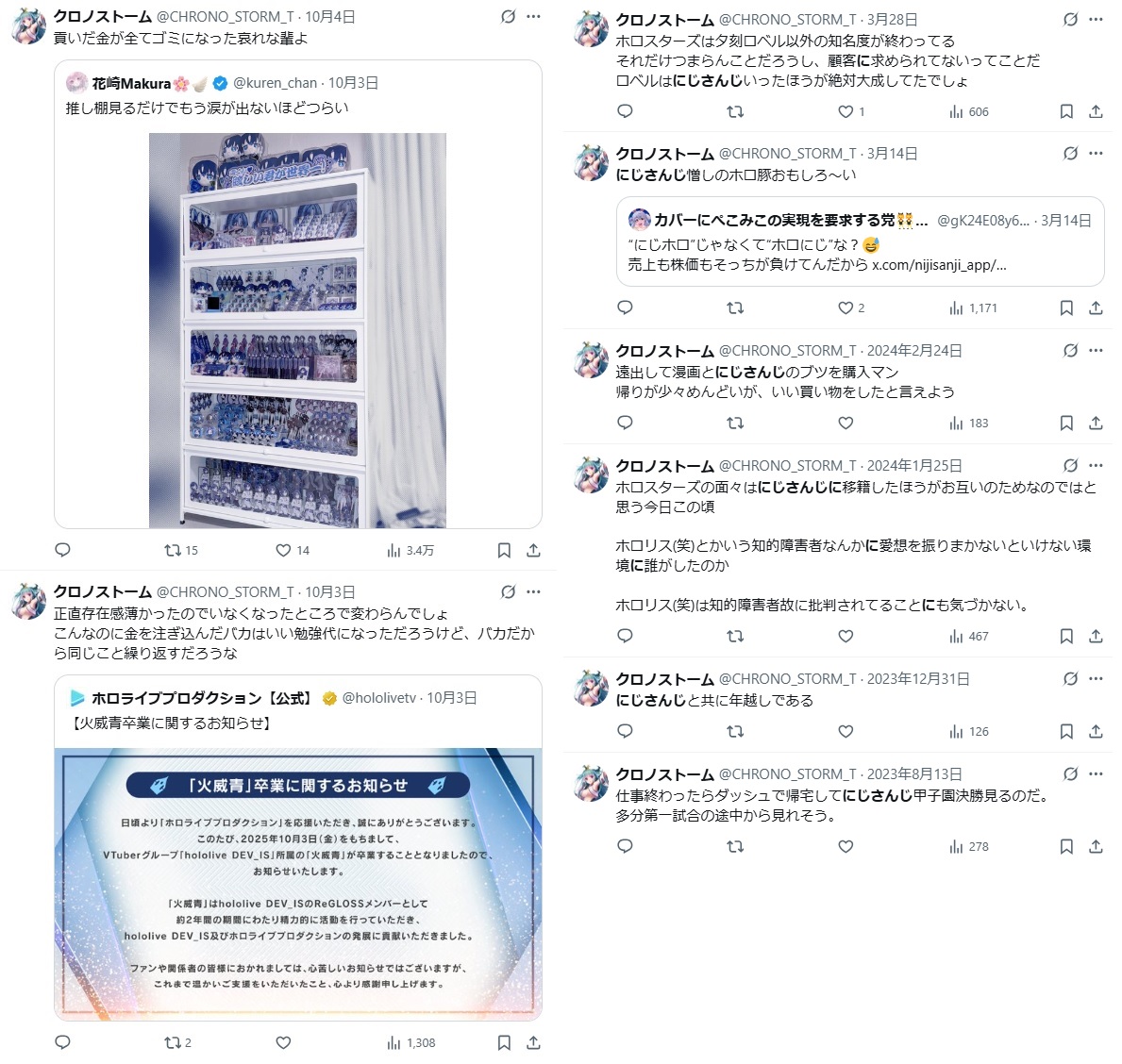The width and height of the screenshot is (1122, 1064).
Task: Share the 2023 December 31 tweet
Action: pos(1096,731)
